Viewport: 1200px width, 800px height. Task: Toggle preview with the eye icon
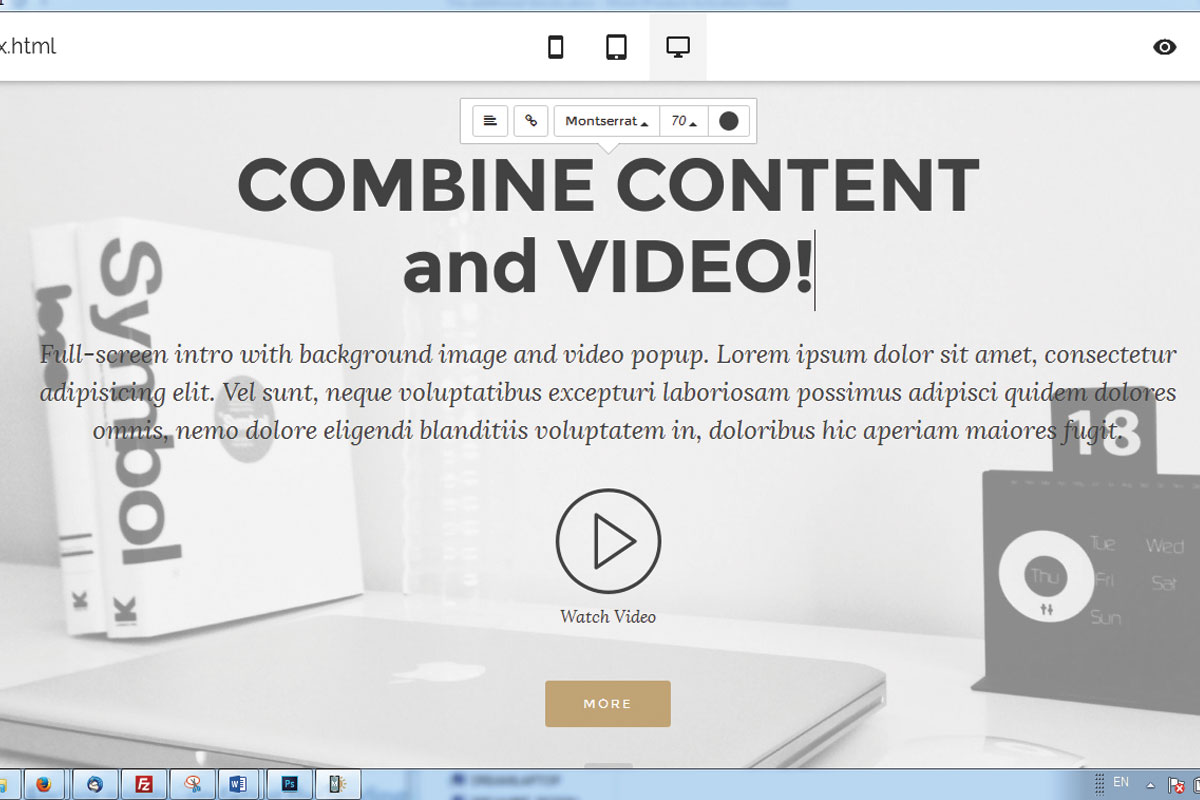click(1164, 47)
